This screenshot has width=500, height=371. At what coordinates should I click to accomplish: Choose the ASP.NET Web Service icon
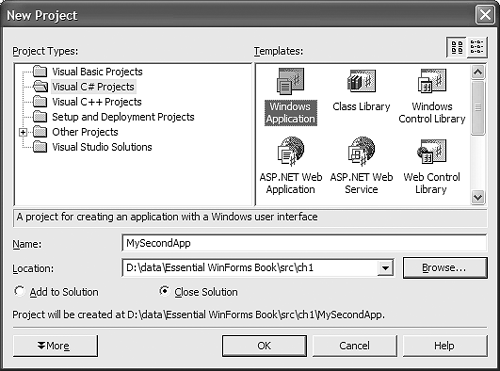click(361, 151)
